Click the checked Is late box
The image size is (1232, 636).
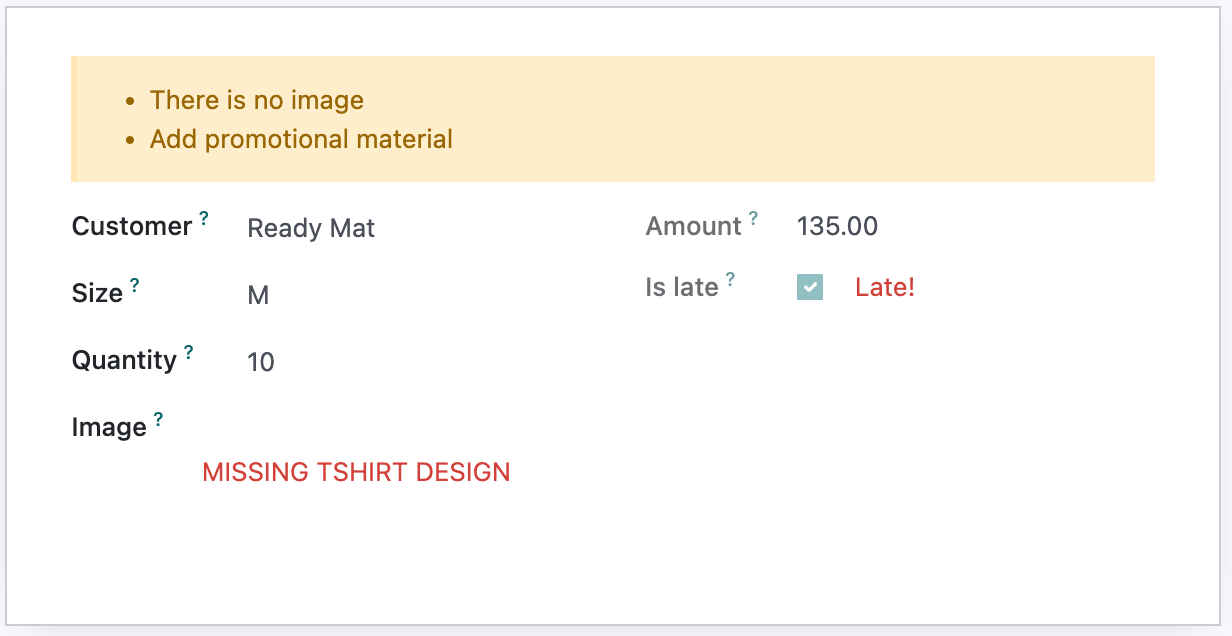tap(809, 287)
